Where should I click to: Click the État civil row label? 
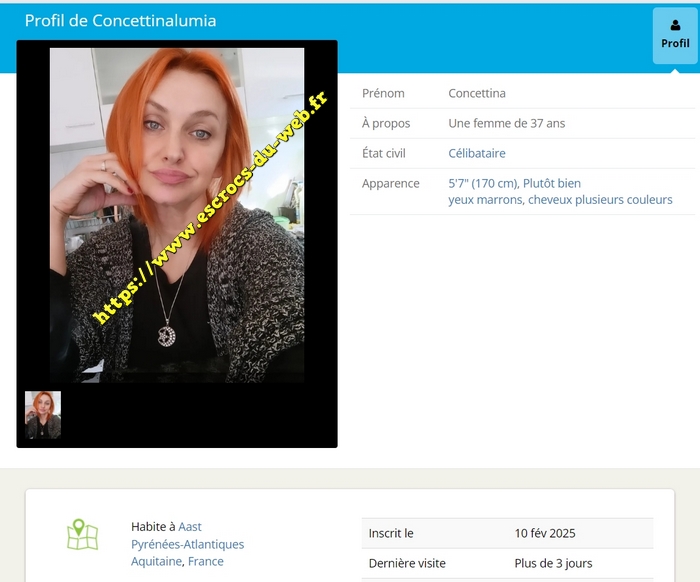(386, 153)
